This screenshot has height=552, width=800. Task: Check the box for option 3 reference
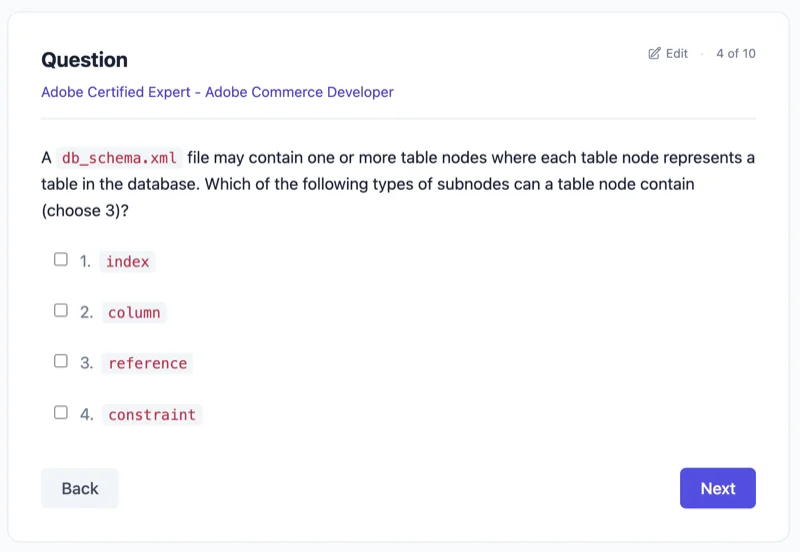(x=61, y=361)
